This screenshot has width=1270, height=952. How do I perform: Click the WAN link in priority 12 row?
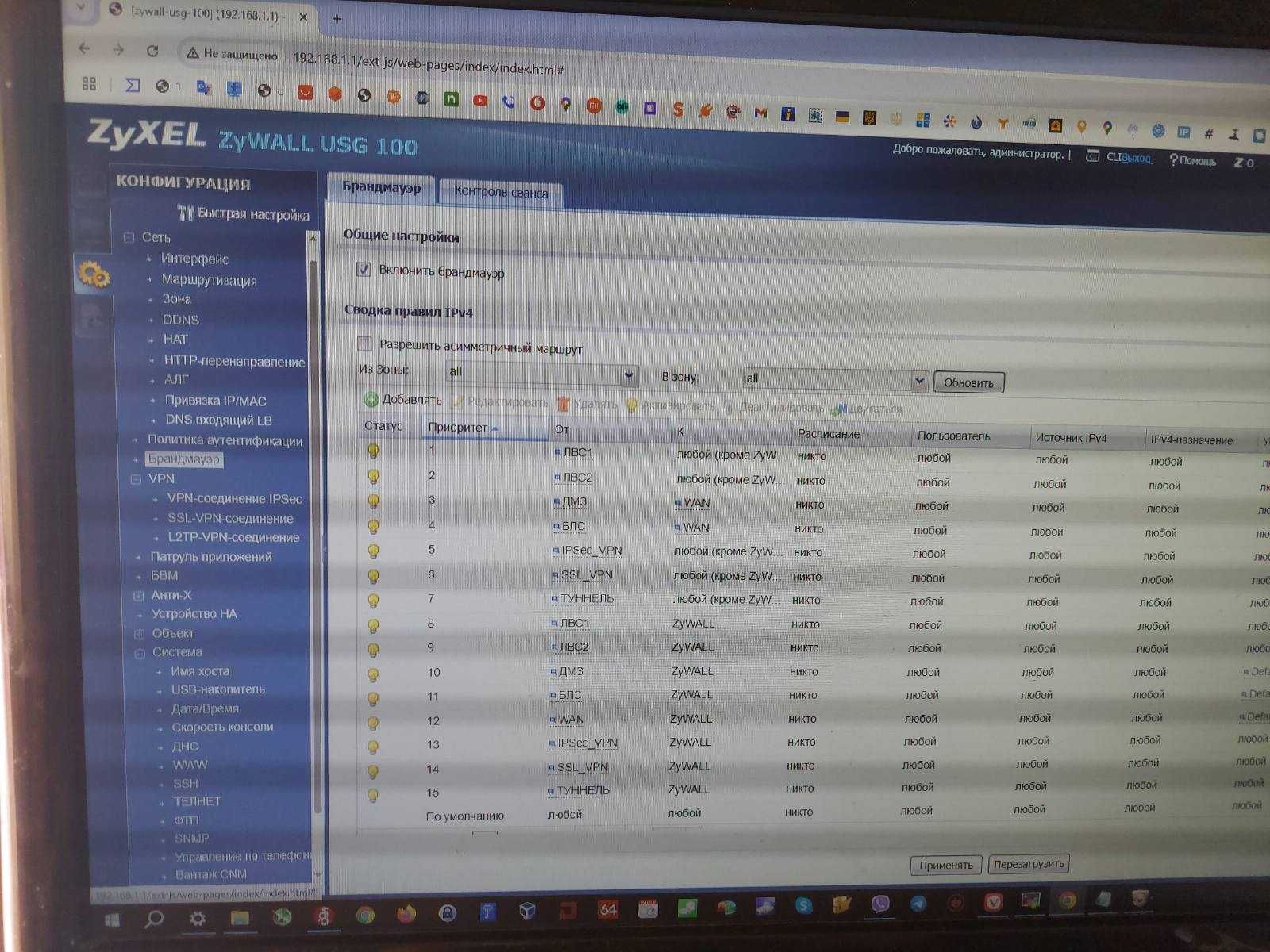click(571, 720)
